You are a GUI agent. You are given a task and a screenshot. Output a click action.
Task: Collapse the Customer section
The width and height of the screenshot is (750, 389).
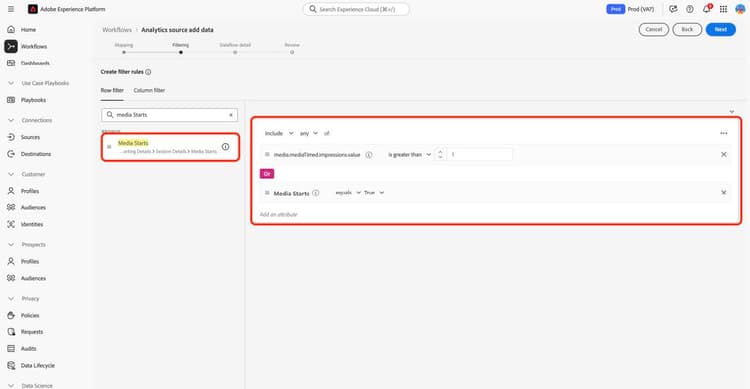pyautogui.click(x=11, y=174)
